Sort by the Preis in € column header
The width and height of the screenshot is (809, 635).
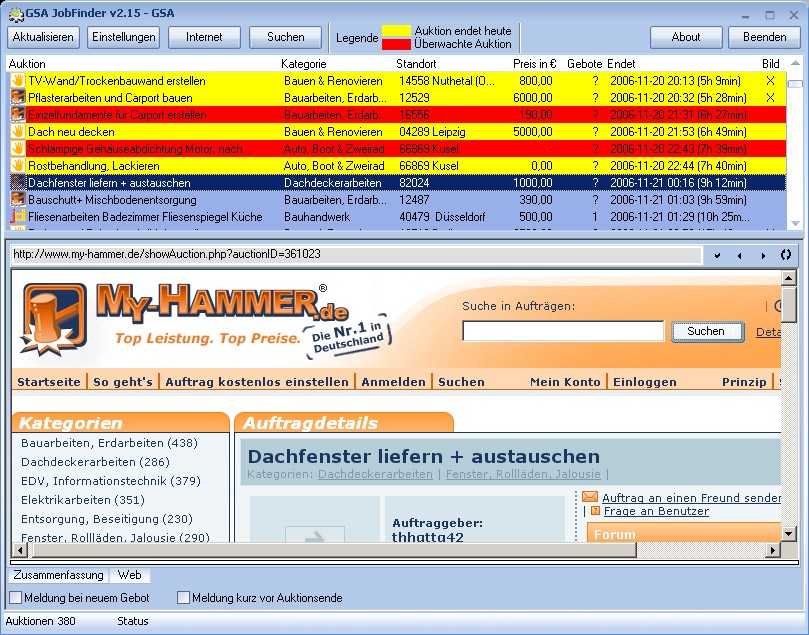tap(535, 64)
